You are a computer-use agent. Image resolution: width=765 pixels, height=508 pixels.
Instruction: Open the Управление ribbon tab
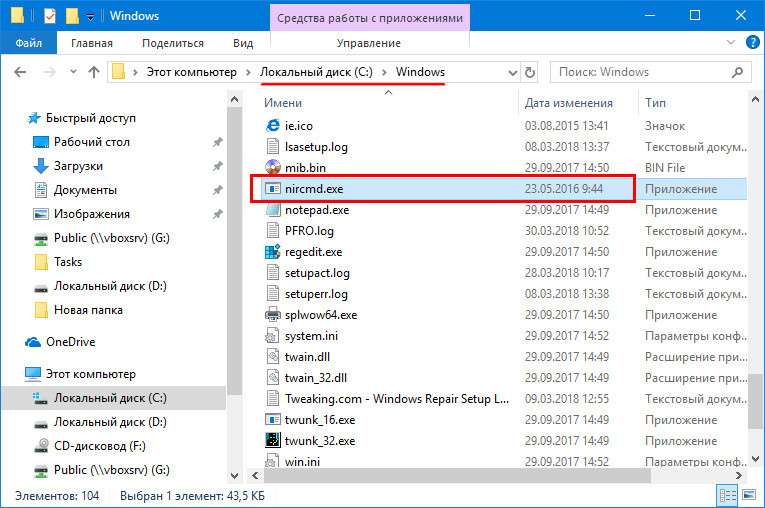click(369, 43)
